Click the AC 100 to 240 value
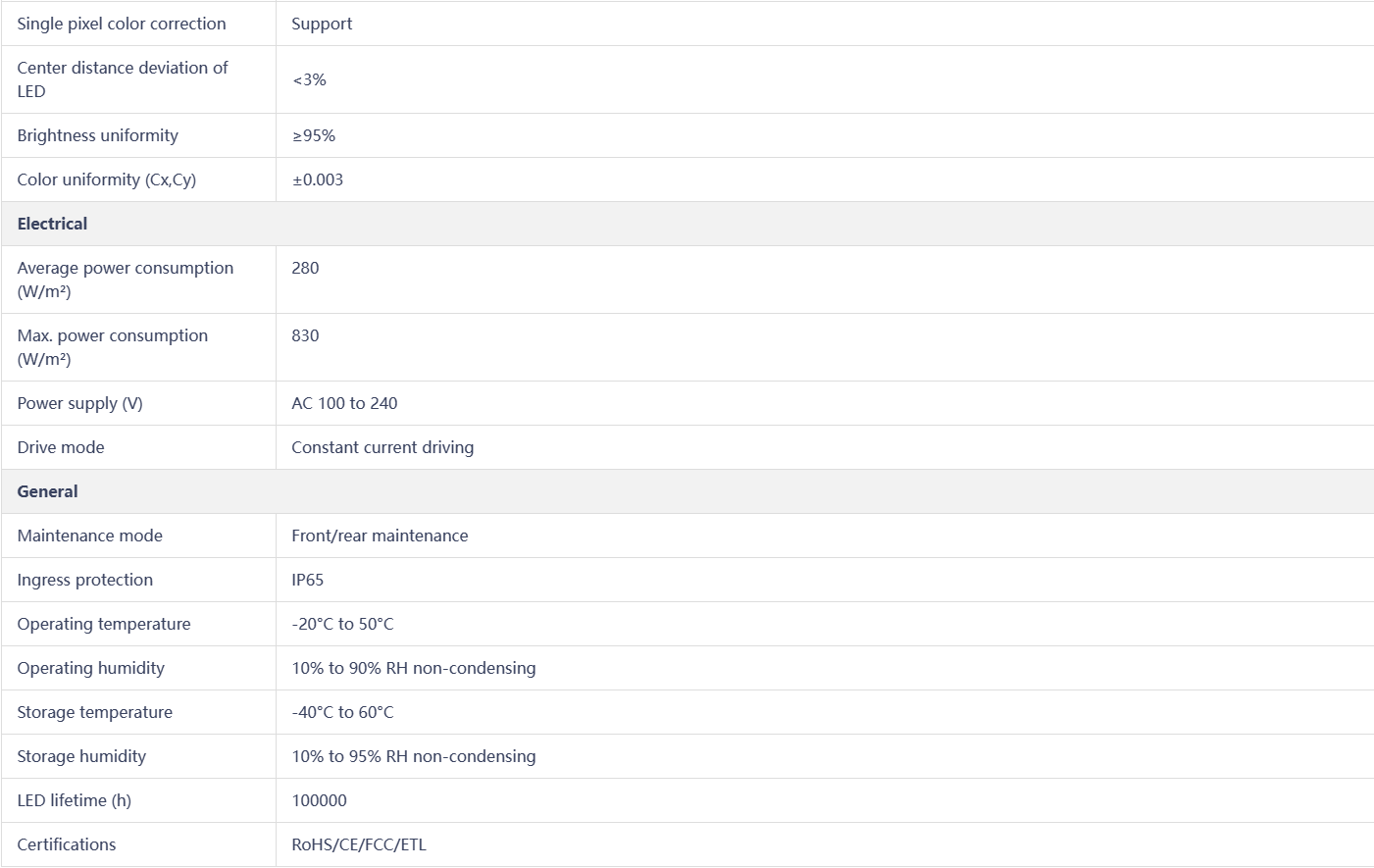 pyautogui.click(x=344, y=403)
